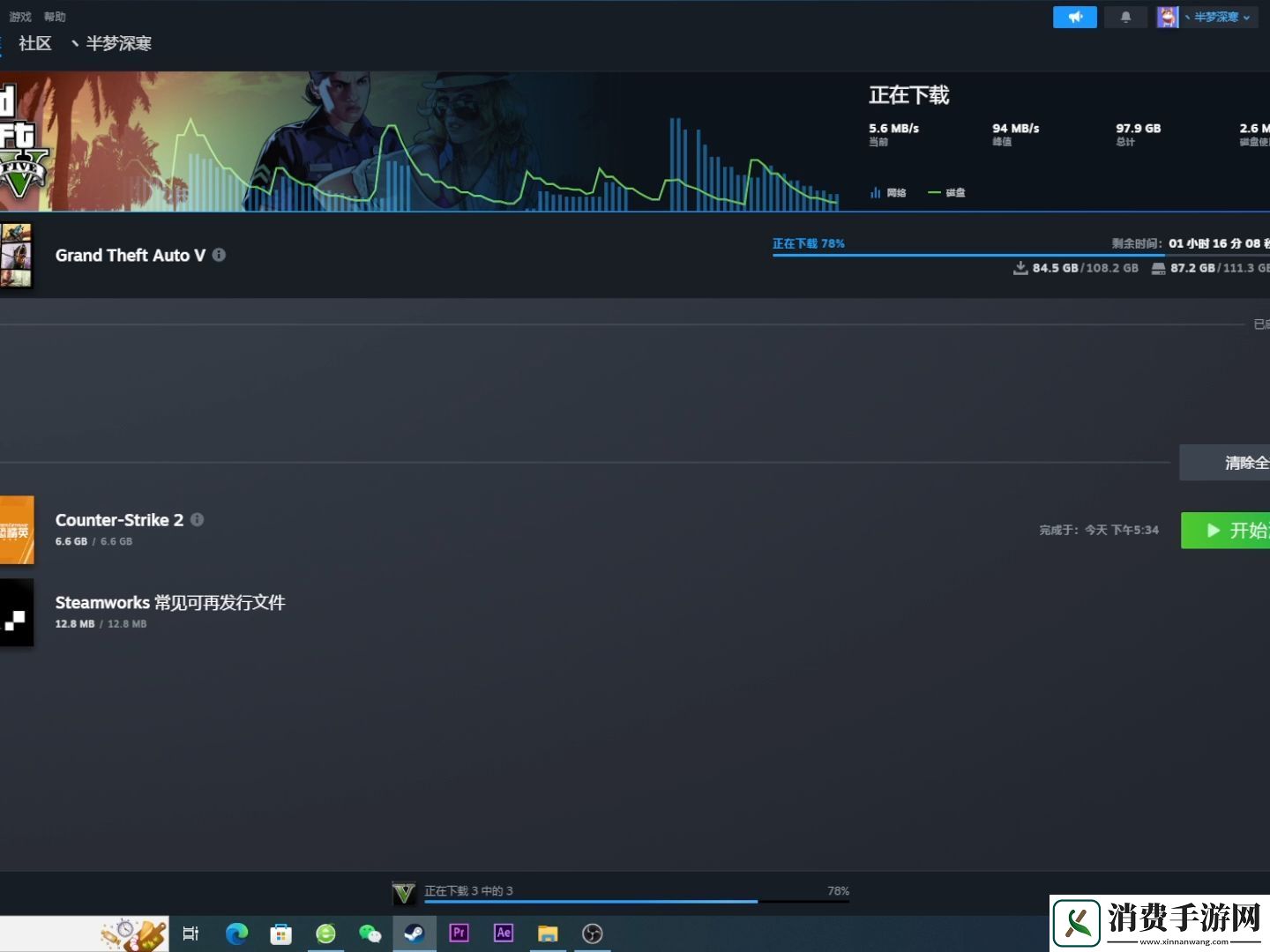Click the 正在下载 3 中的 3 status text
The width and height of the screenshot is (1270, 952).
(x=468, y=890)
